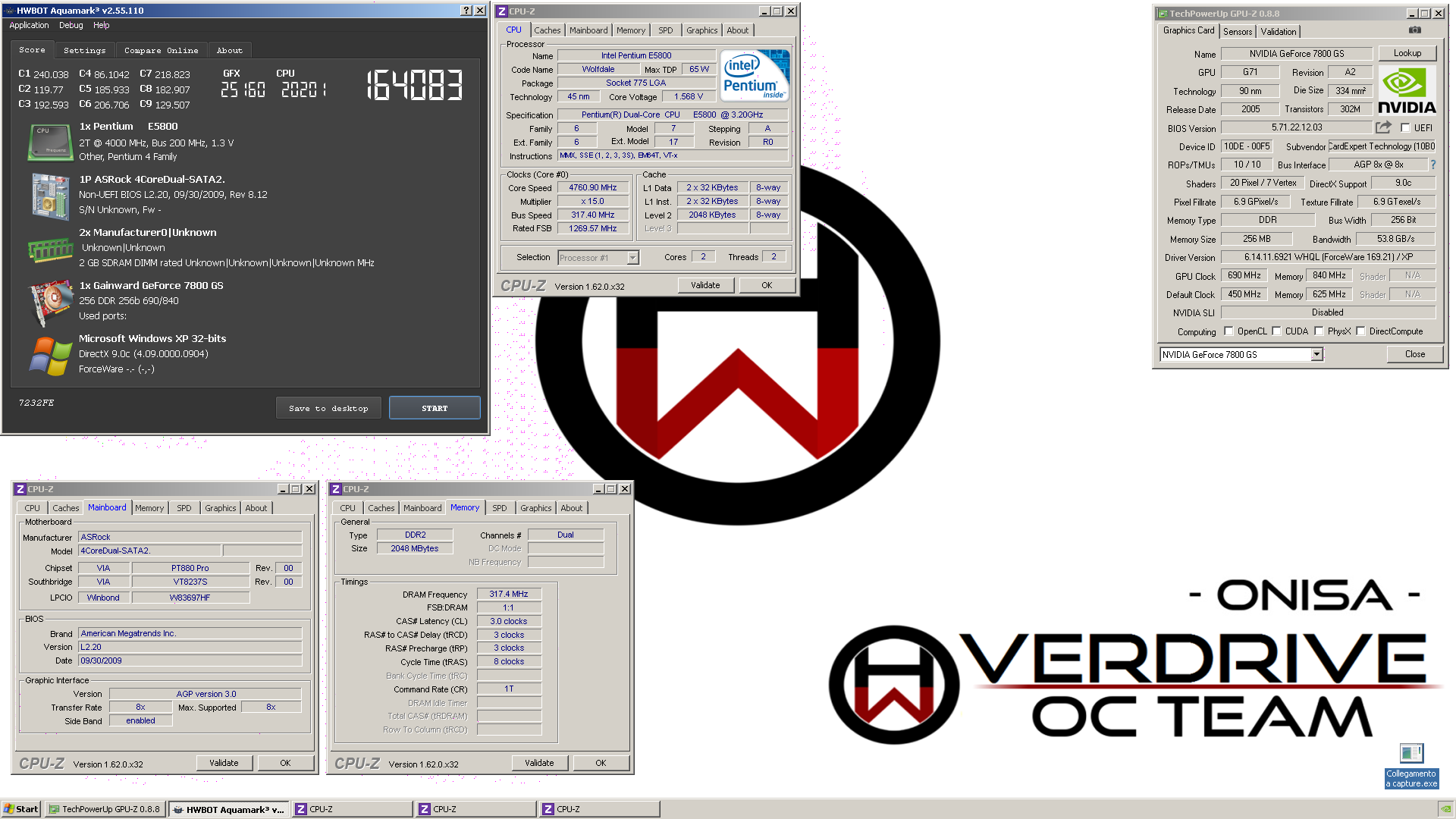Viewport: 1456px width, 819px height.
Task: Click the chipset value PT880 Pro
Action: (190, 568)
